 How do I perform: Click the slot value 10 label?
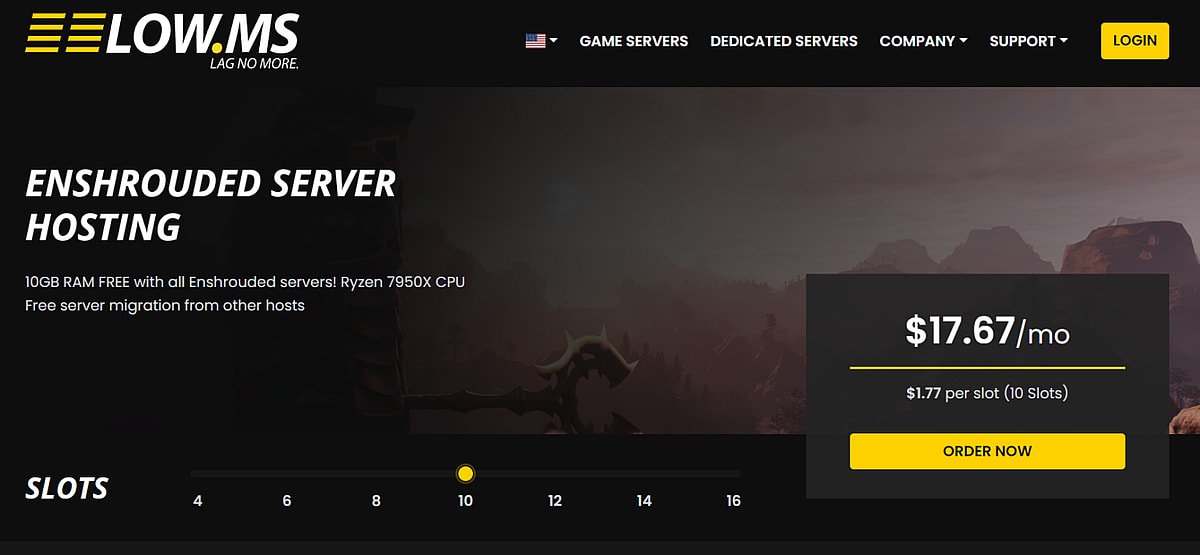click(x=465, y=501)
